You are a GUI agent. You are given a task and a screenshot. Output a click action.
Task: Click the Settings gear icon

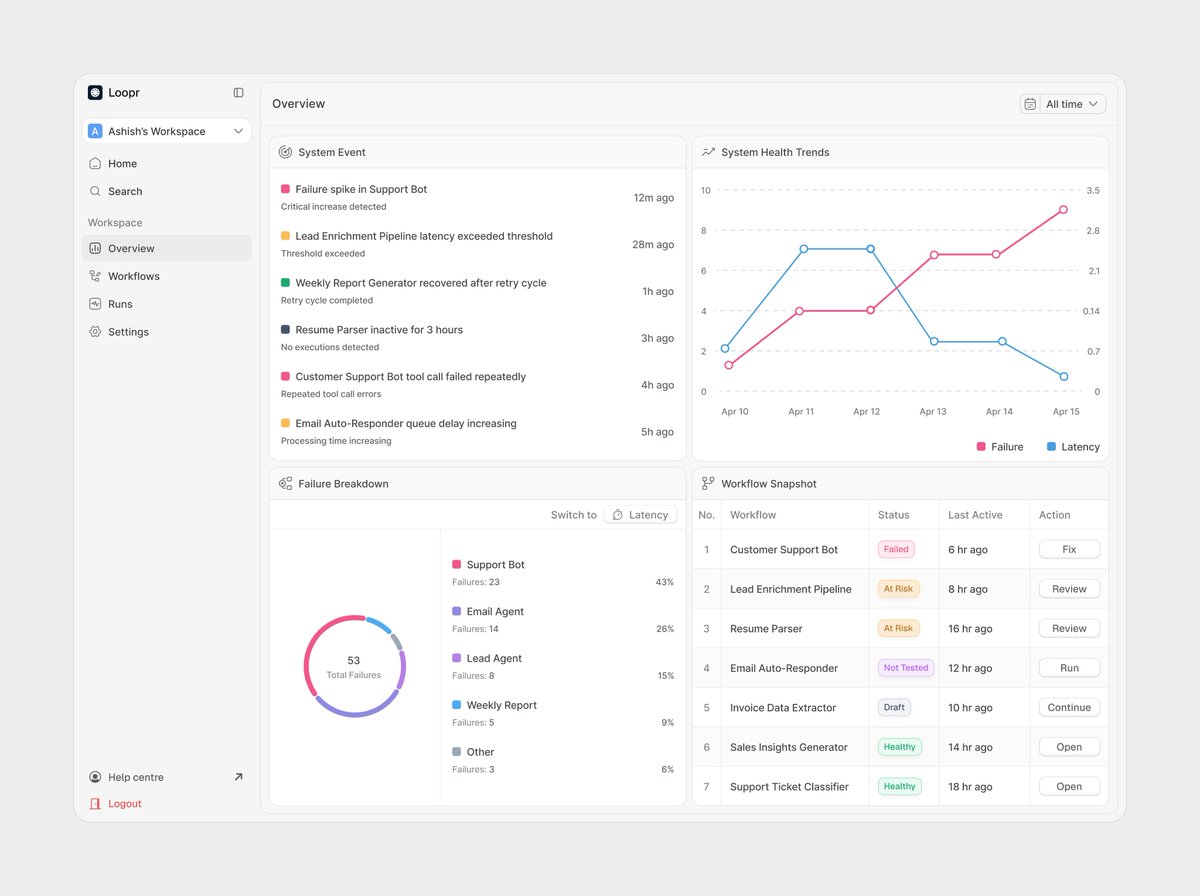pyautogui.click(x=95, y=332)
